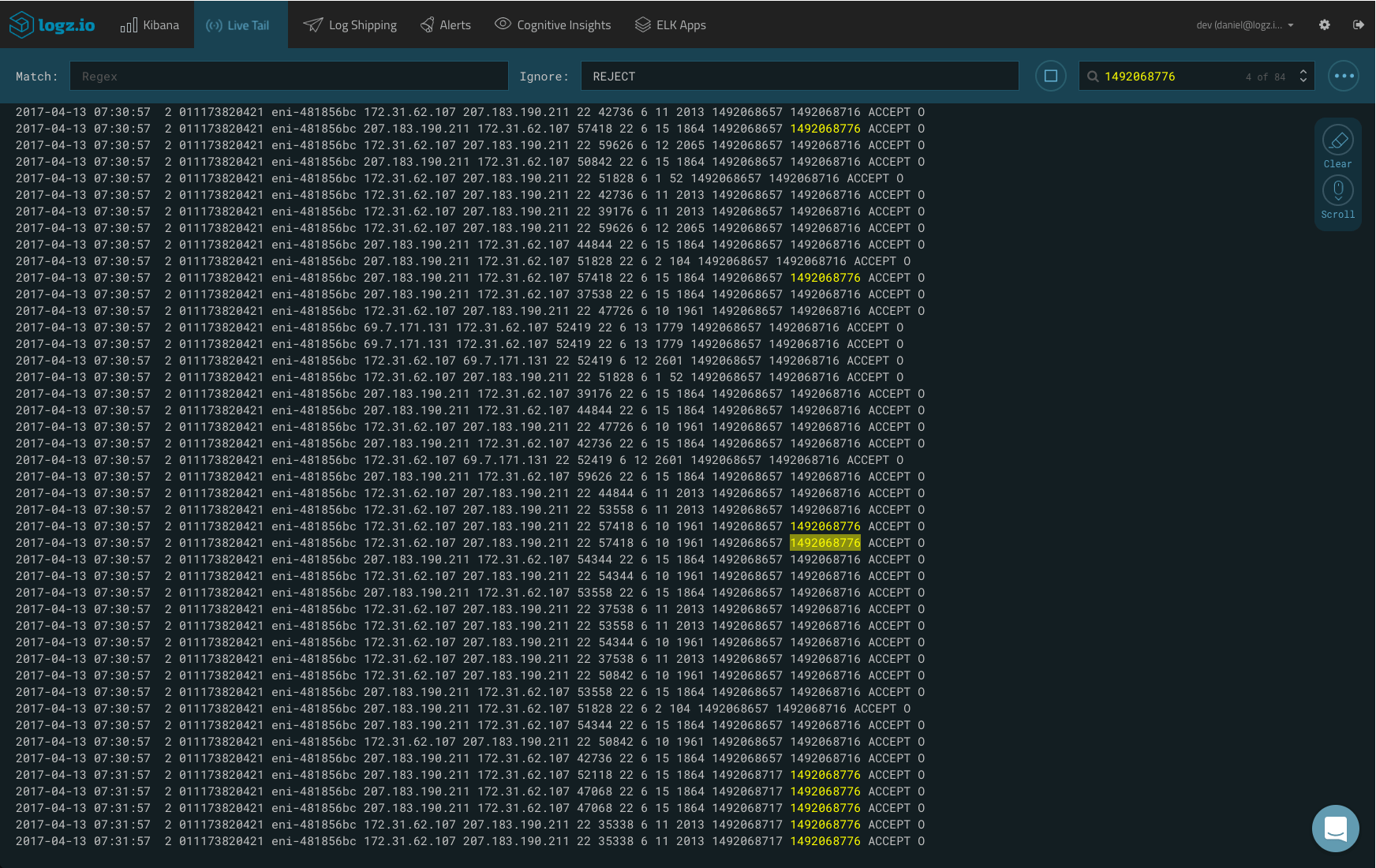Clear the log output
This screenshot has height=868, width=1376.
(x=1338, y=147)
